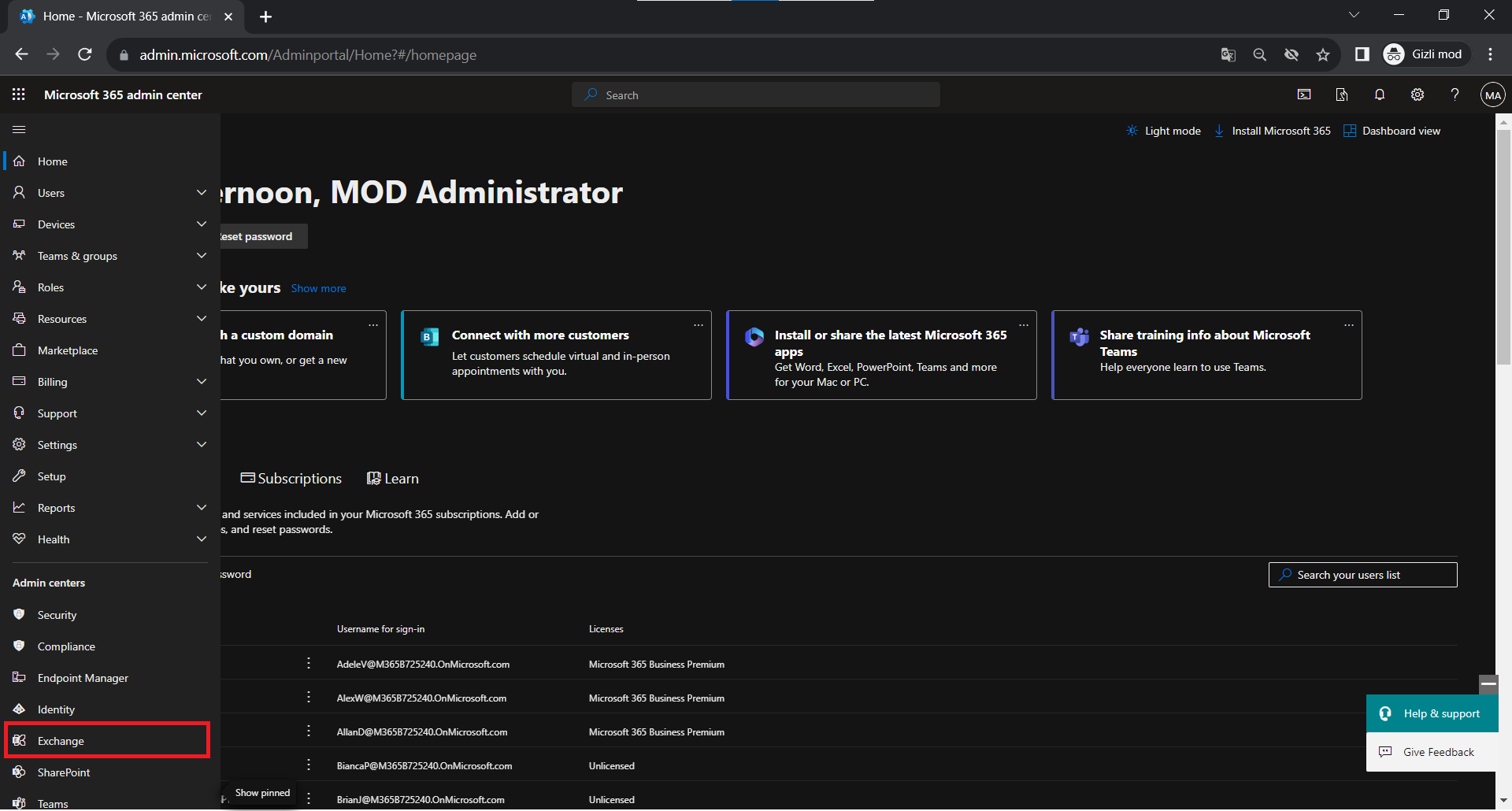Bookmark page with the star icon
The width and height of the screenshot is (1512, 811).
click(x=1323, y=54)
